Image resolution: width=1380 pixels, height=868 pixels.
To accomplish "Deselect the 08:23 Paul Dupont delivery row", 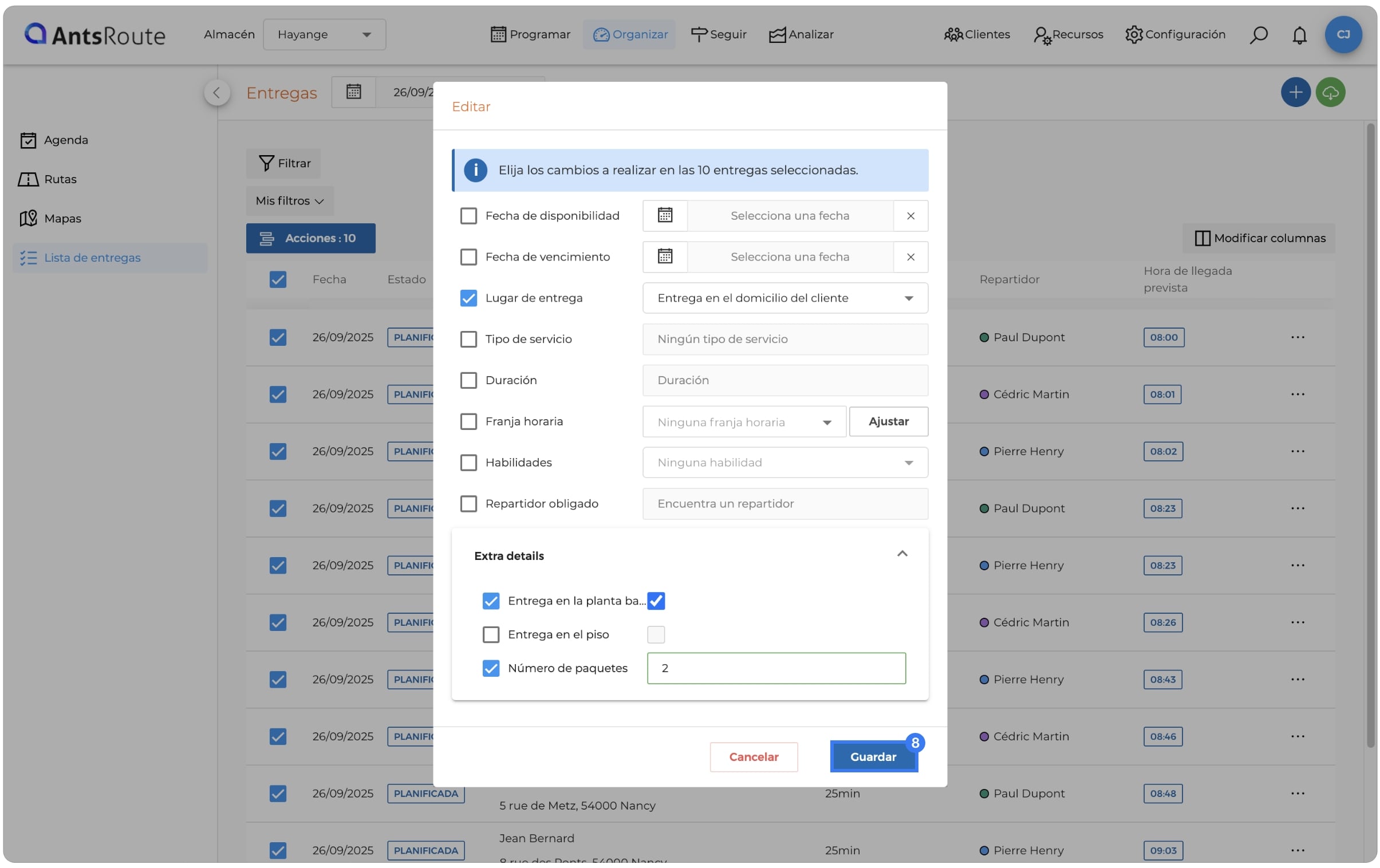I will coord(277,508).
